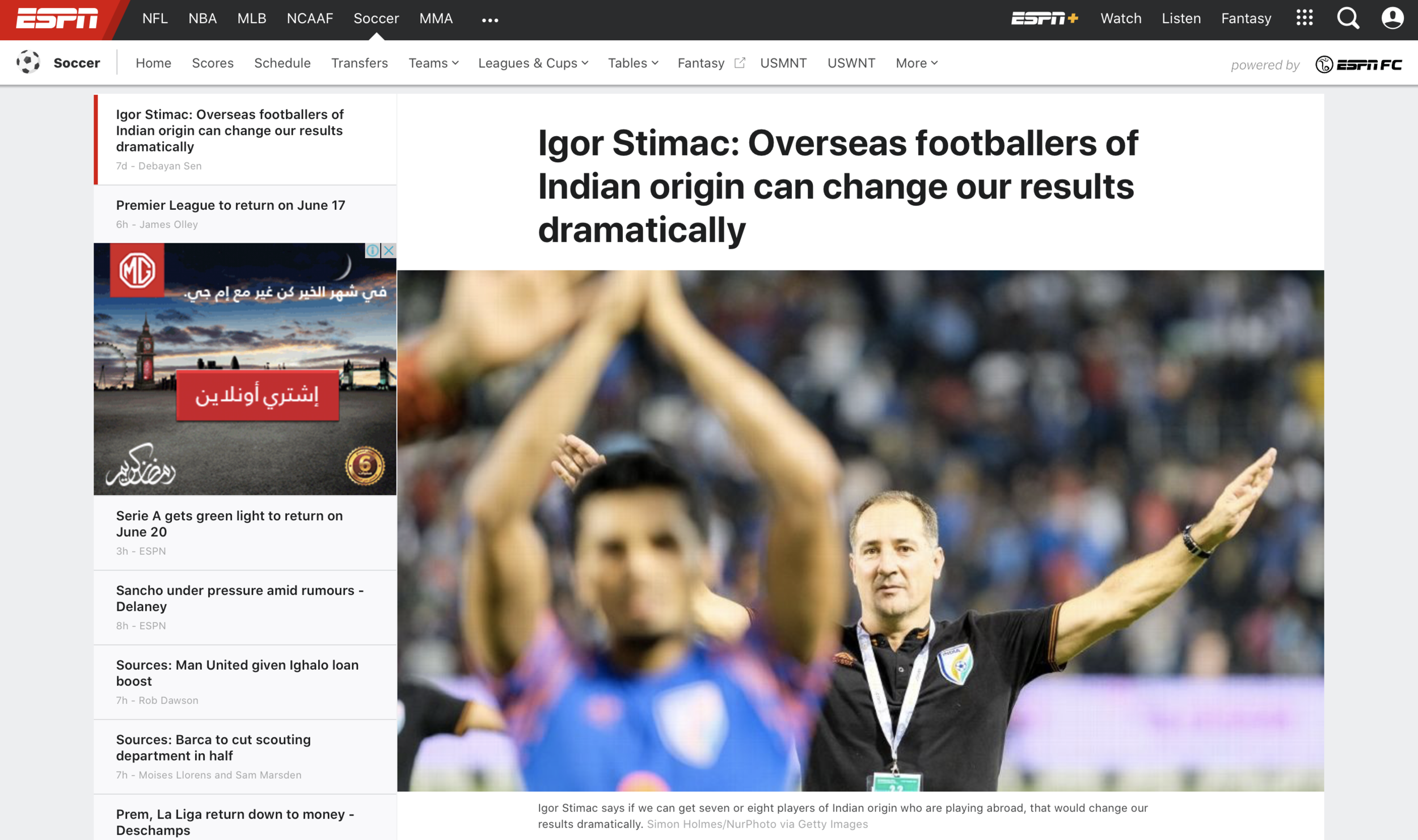
Task: Click the soccer ball icon
Action: [x=28, y=62]
